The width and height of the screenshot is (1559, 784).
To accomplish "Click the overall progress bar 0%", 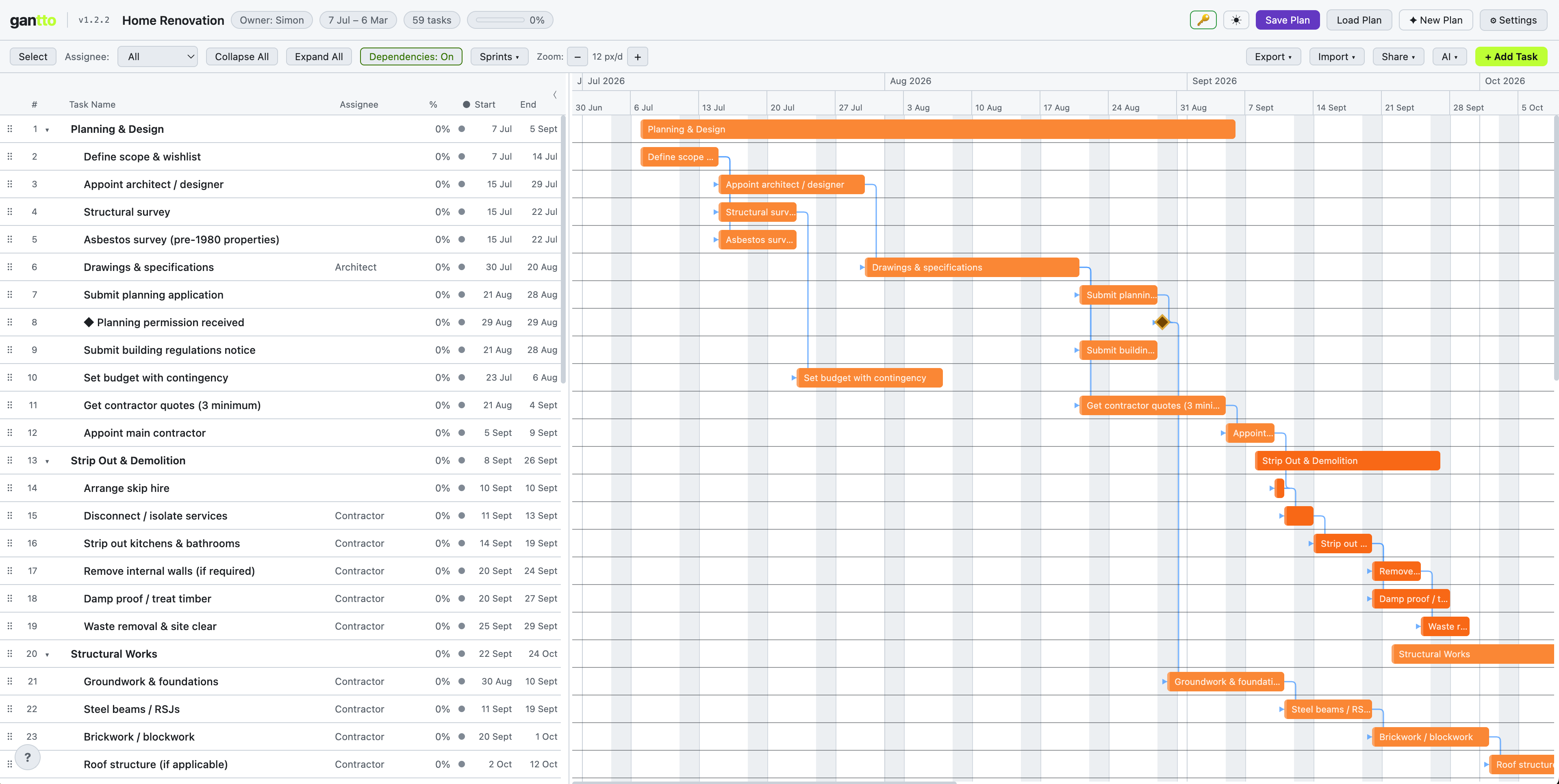I will [x=510, y=20].
